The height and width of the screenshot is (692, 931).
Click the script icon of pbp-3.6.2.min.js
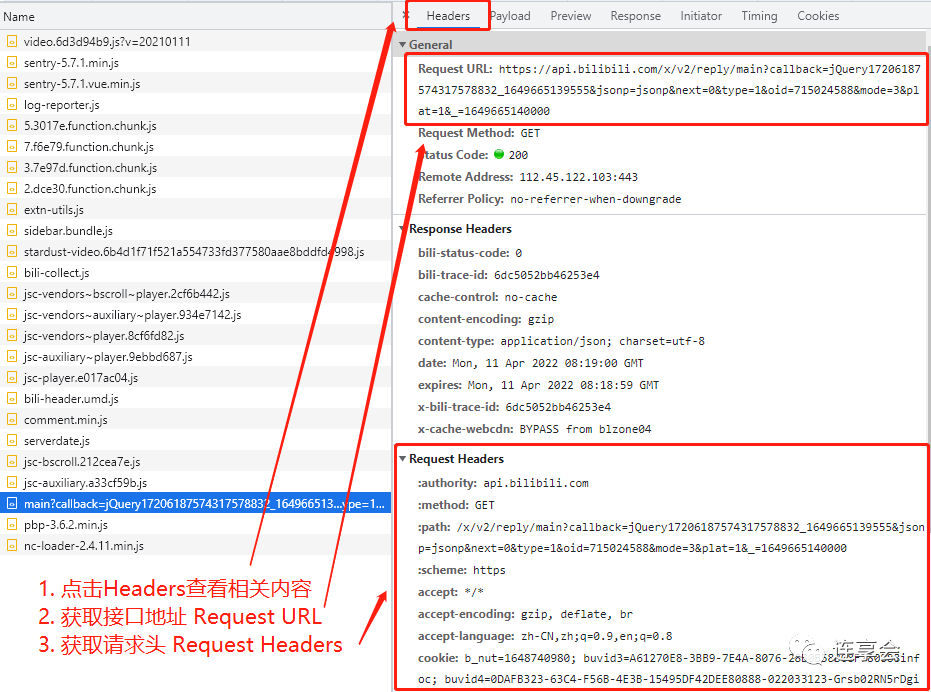point(11,524)
